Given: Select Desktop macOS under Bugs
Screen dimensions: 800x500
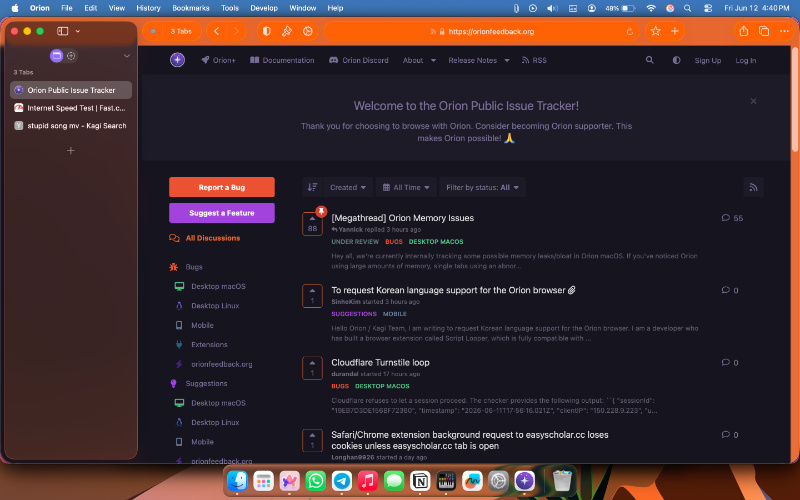Looking at the screenshot, I should pos(210,286).
